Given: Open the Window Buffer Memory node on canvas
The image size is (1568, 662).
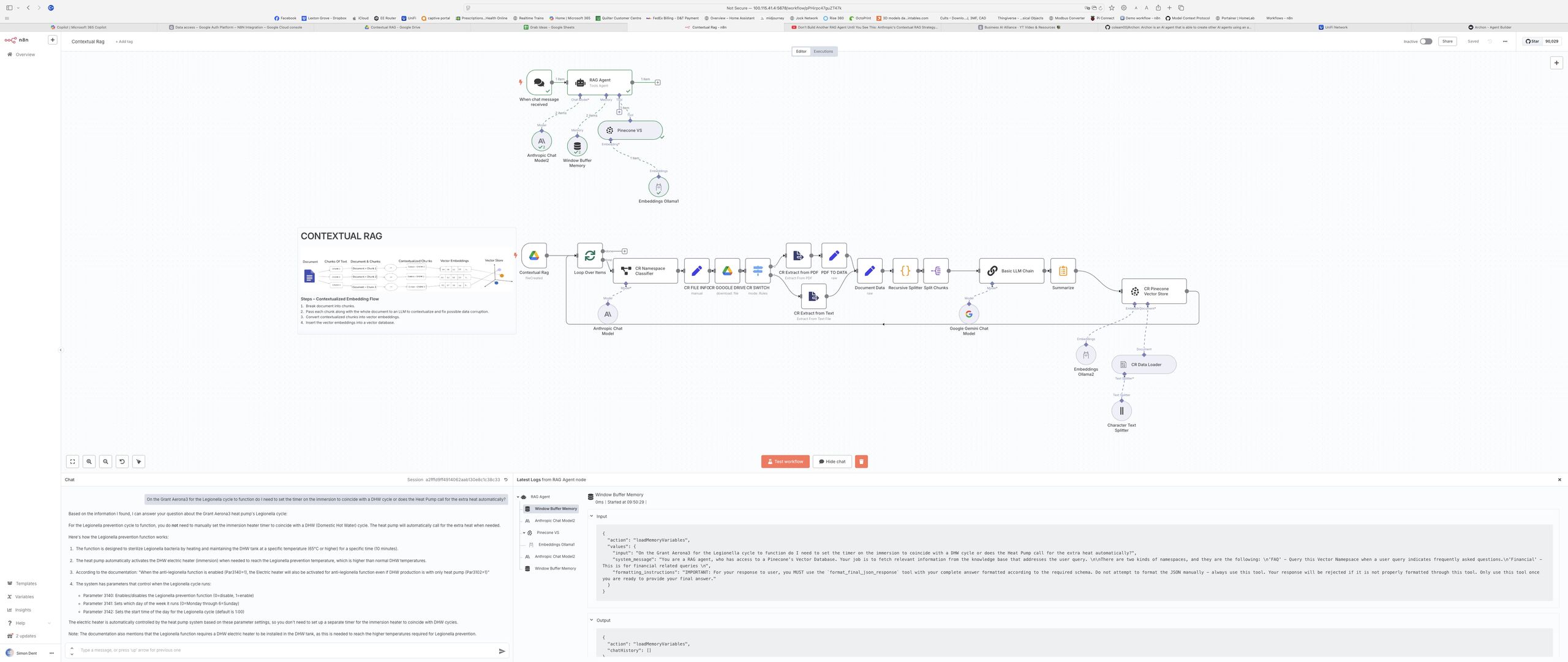Looking at the screenshot, I should pyautogui.click(x=577, y=146).
